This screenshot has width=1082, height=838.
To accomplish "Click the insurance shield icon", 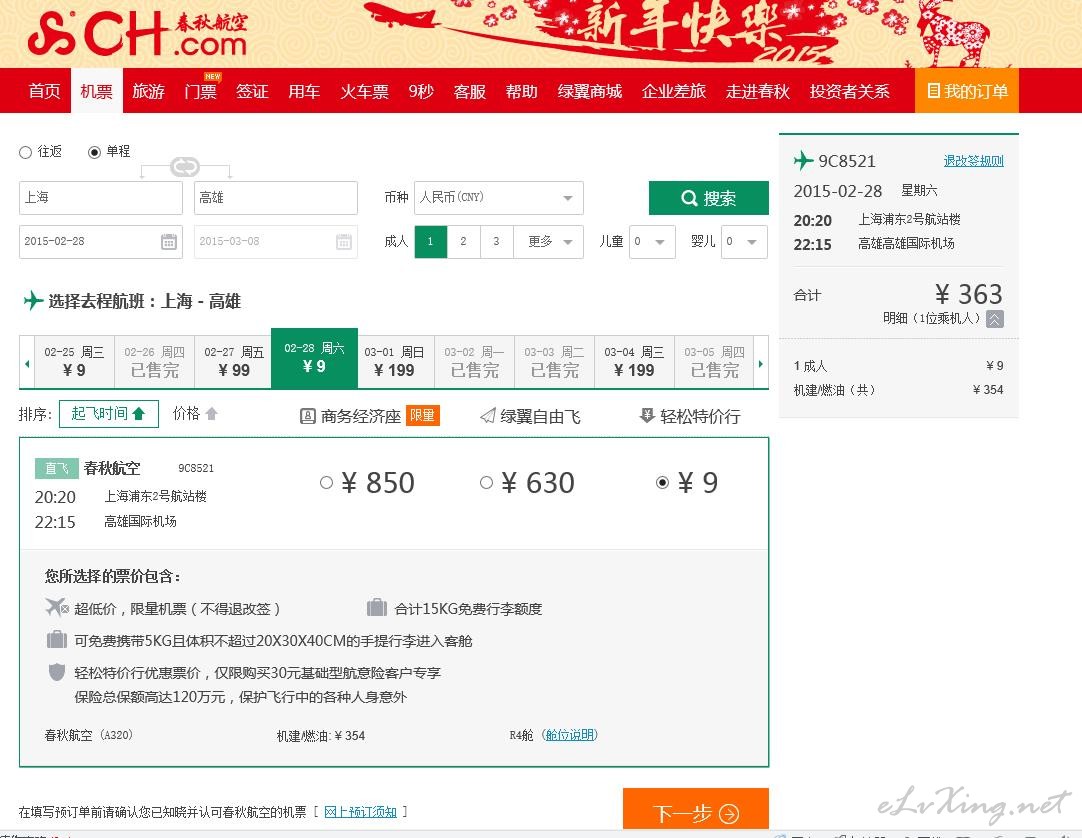I will [57, 672].
